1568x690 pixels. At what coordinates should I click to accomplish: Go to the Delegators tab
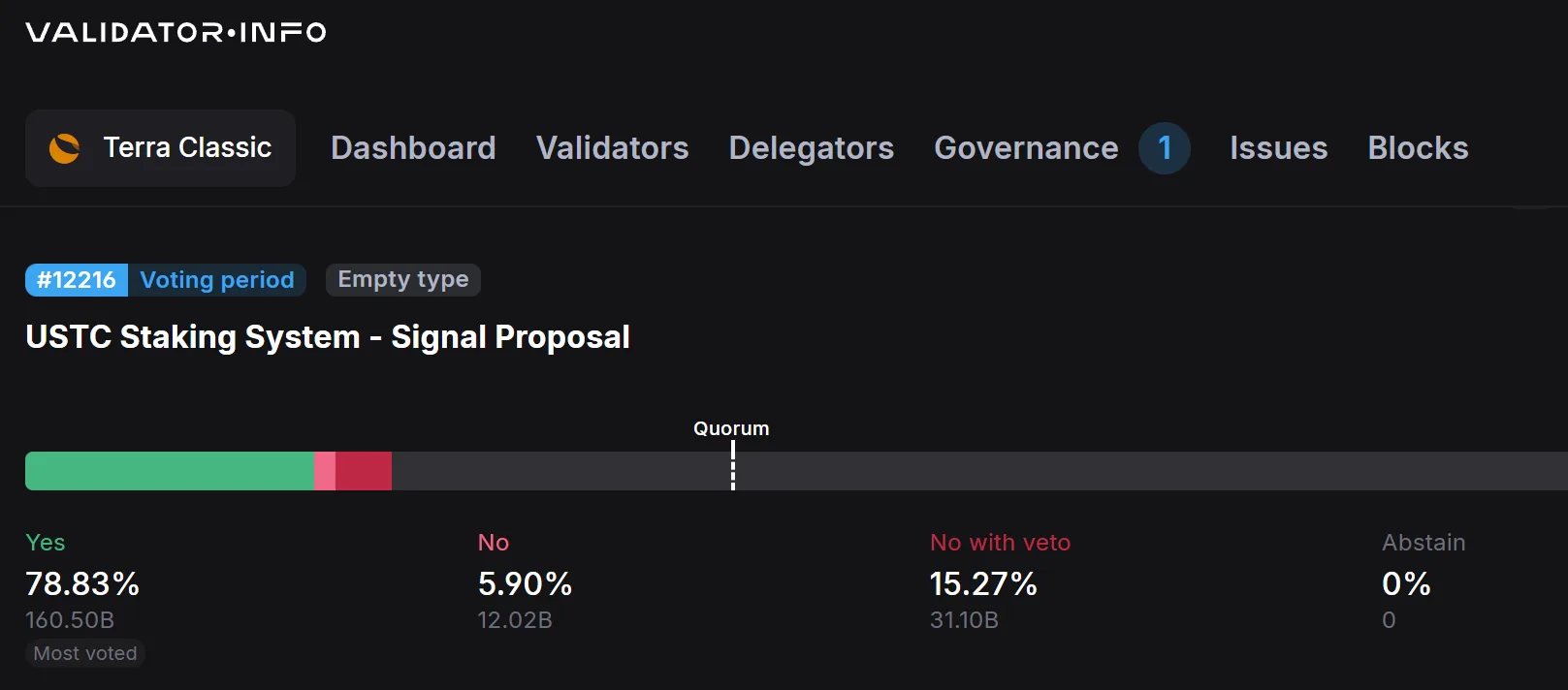pos(811,148)
